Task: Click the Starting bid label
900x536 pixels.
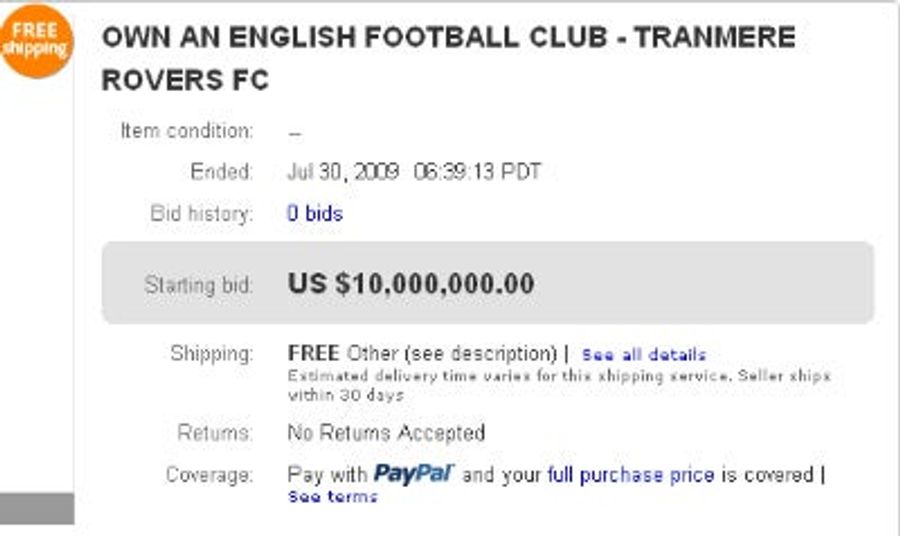Action: pyautogui.click(x=198, y=285)
